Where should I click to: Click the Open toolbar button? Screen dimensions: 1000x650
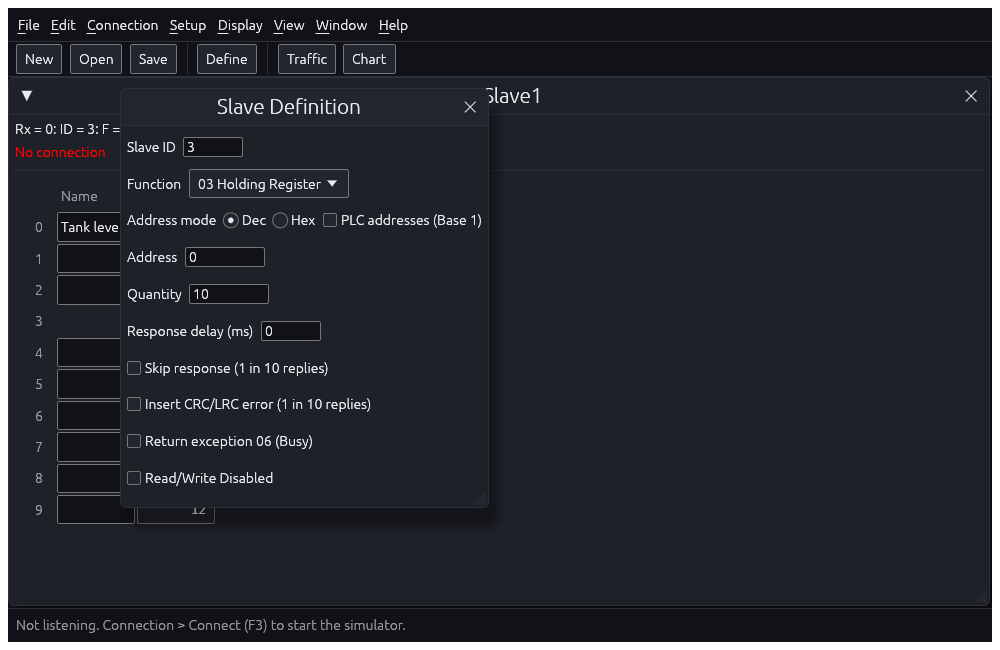point(96,59)
